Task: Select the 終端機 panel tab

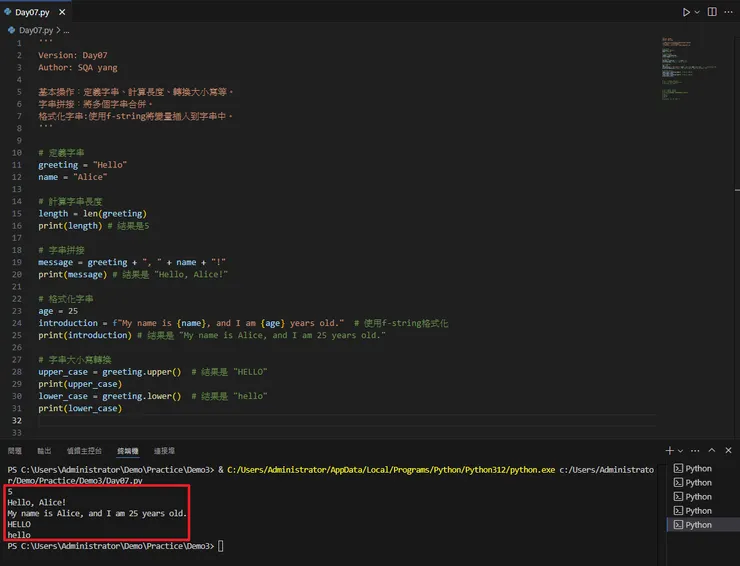Action: (128, 451)
